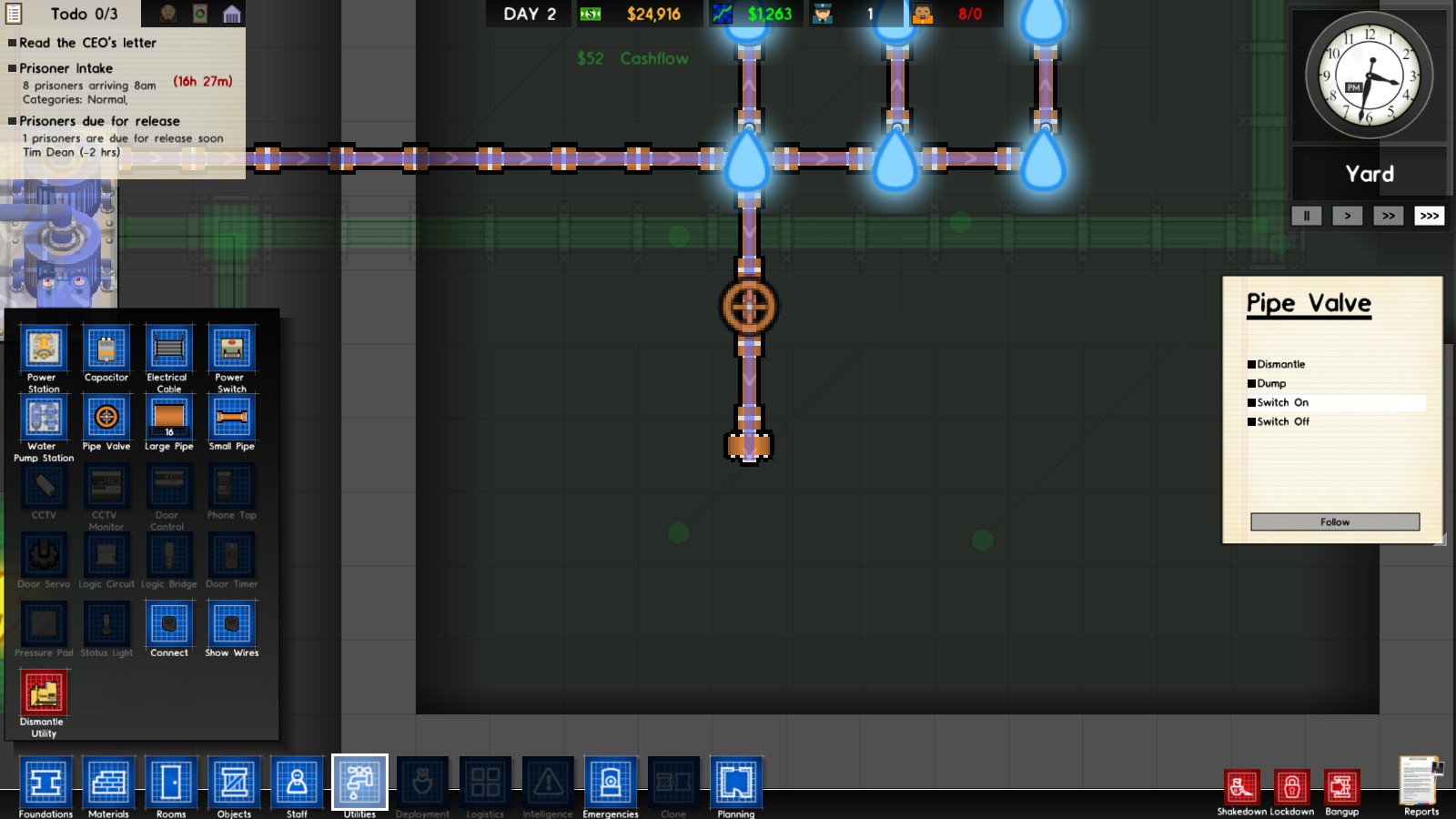
Task: Open the Reports clipboard
Action: click(x=1421, y=781)
